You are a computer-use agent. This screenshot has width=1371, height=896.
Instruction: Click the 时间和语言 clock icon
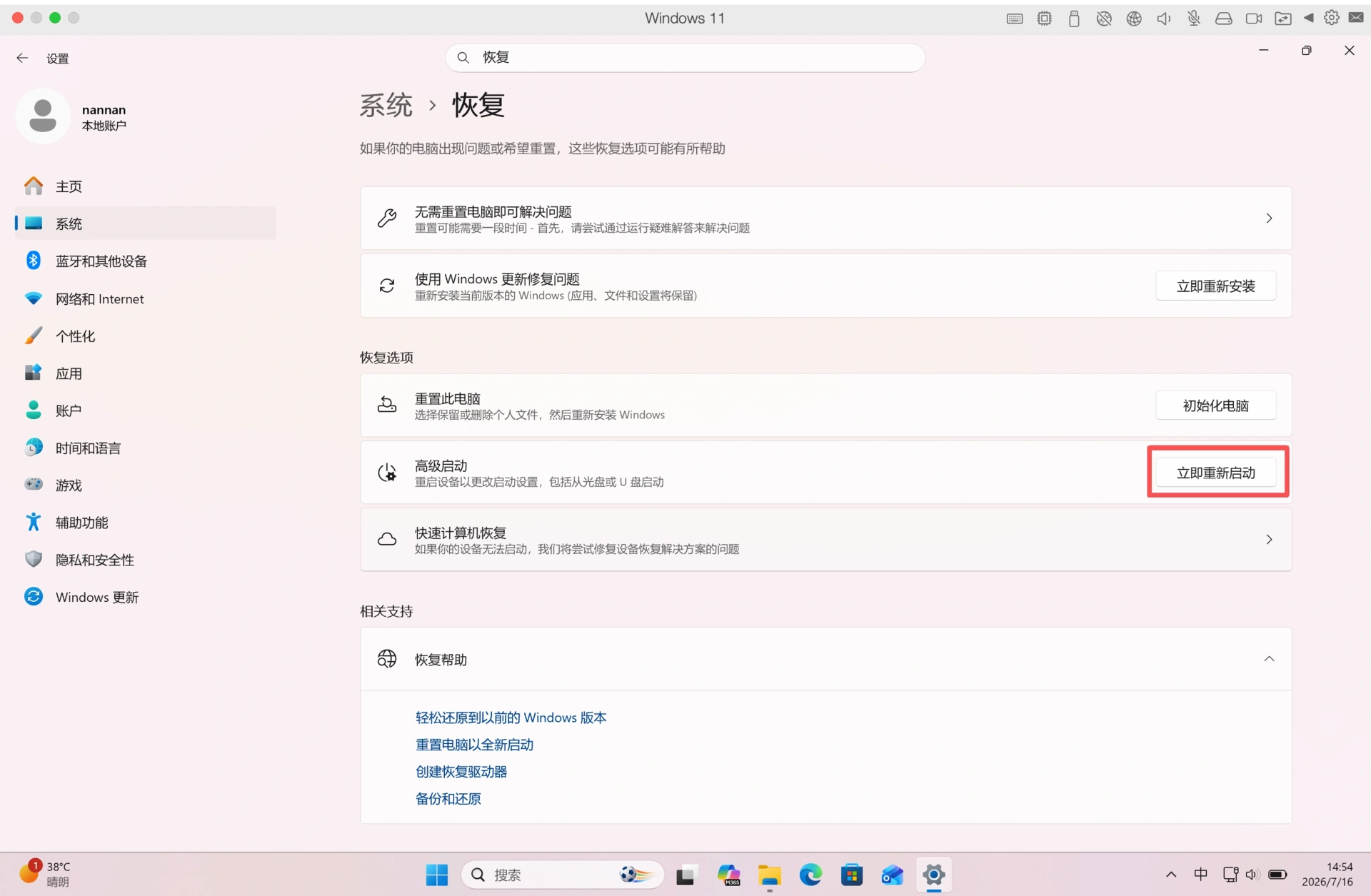[x=33, y=448]
